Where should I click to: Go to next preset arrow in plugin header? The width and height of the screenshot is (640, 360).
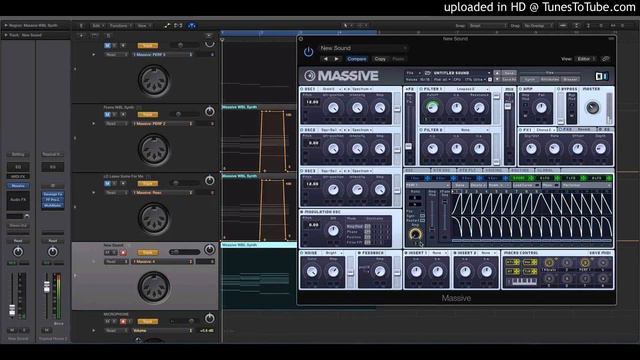(336, 59)
